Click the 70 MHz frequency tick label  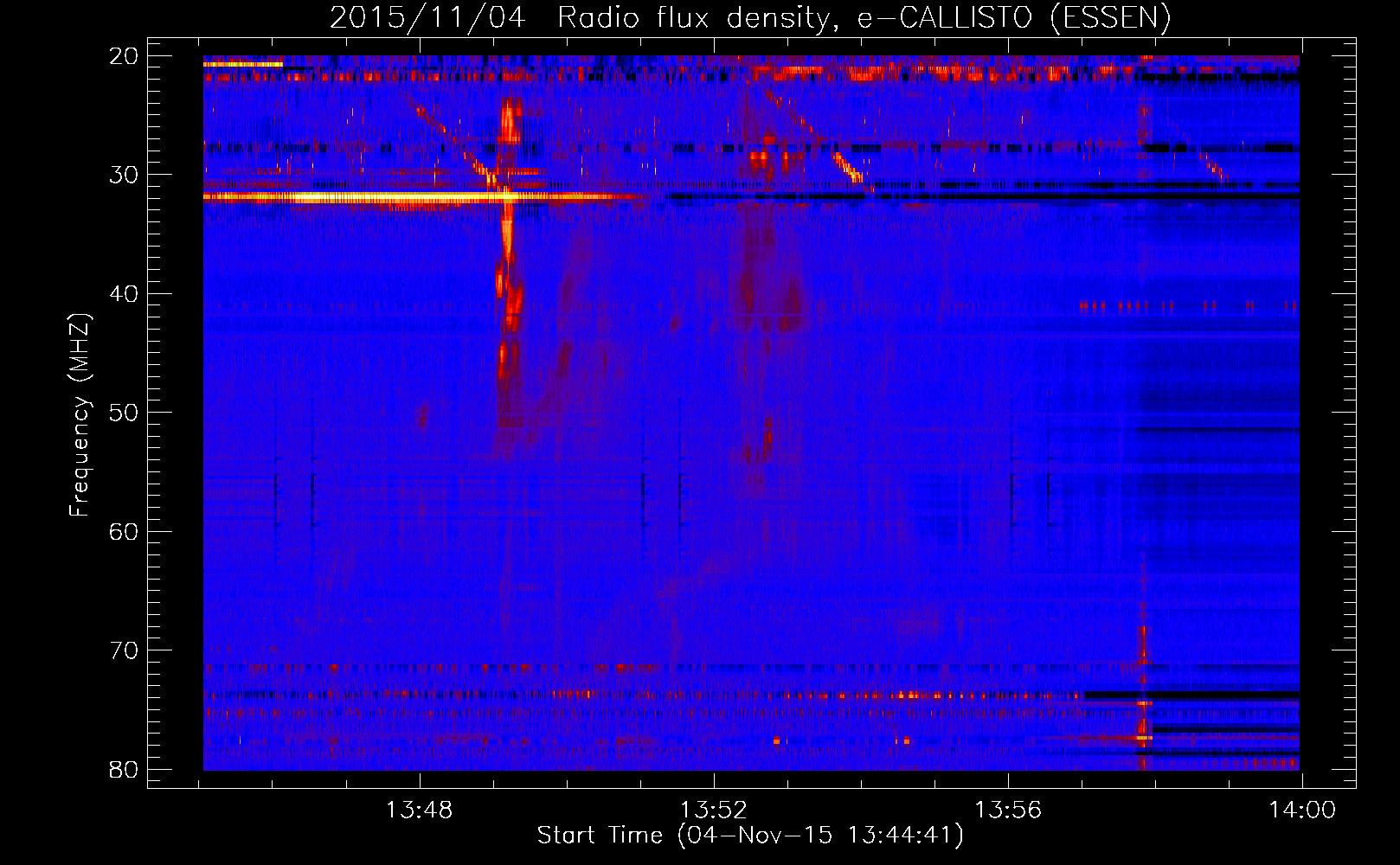click(x=125, y=650)
